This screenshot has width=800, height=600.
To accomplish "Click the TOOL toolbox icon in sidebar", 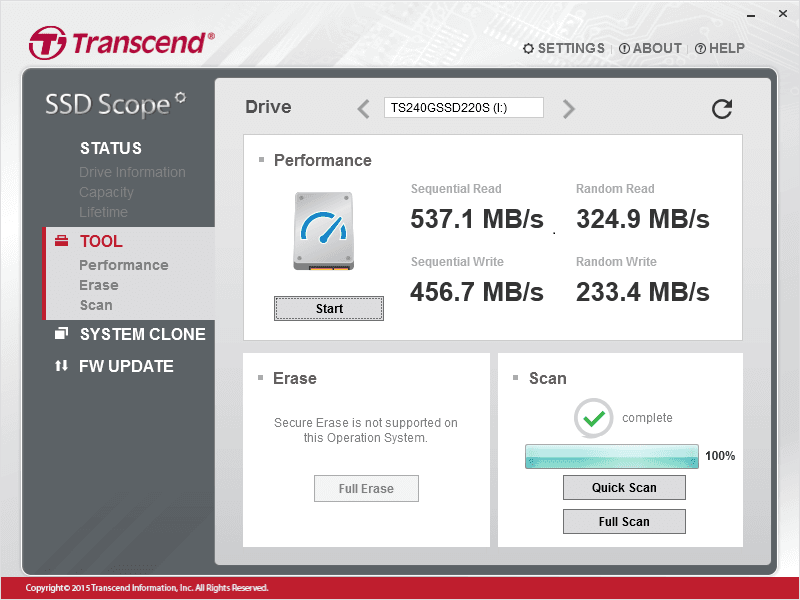I will click(61, 241).
